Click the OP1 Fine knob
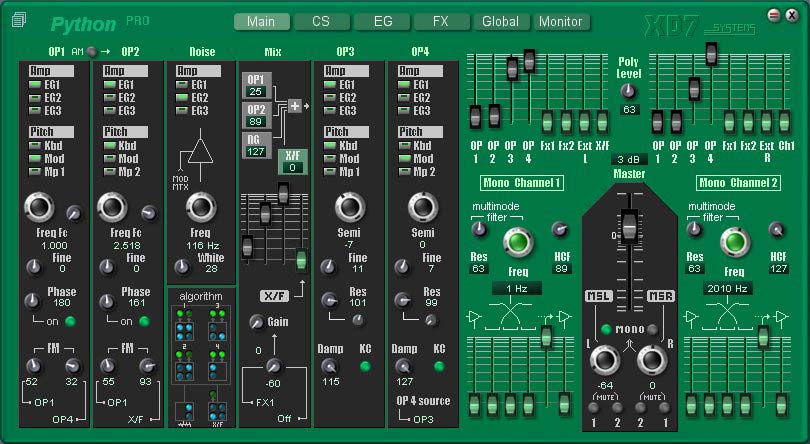 [34, 267]
